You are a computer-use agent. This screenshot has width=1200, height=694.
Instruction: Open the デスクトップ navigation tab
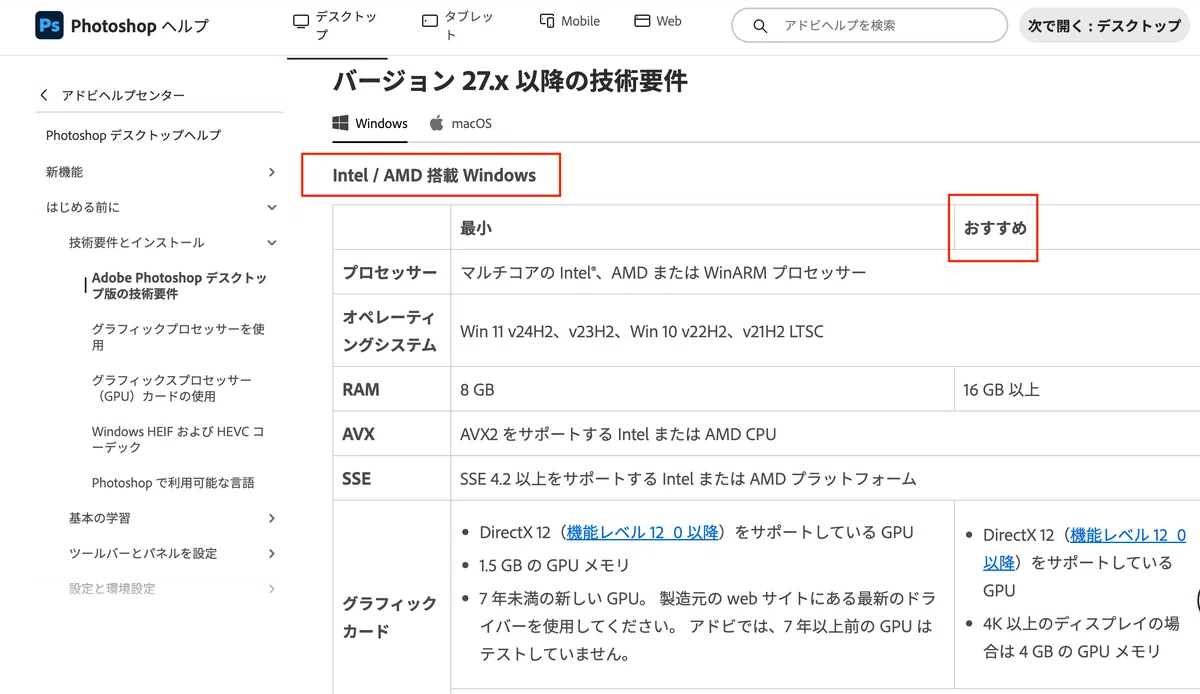tap(338, 27)
